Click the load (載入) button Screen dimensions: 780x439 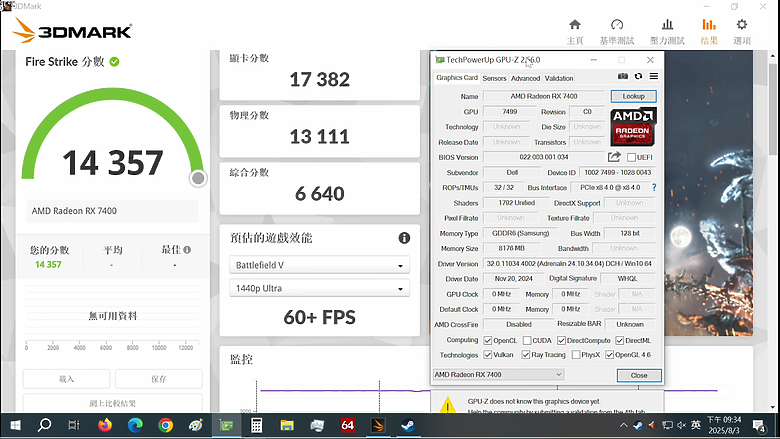(66, 379)
